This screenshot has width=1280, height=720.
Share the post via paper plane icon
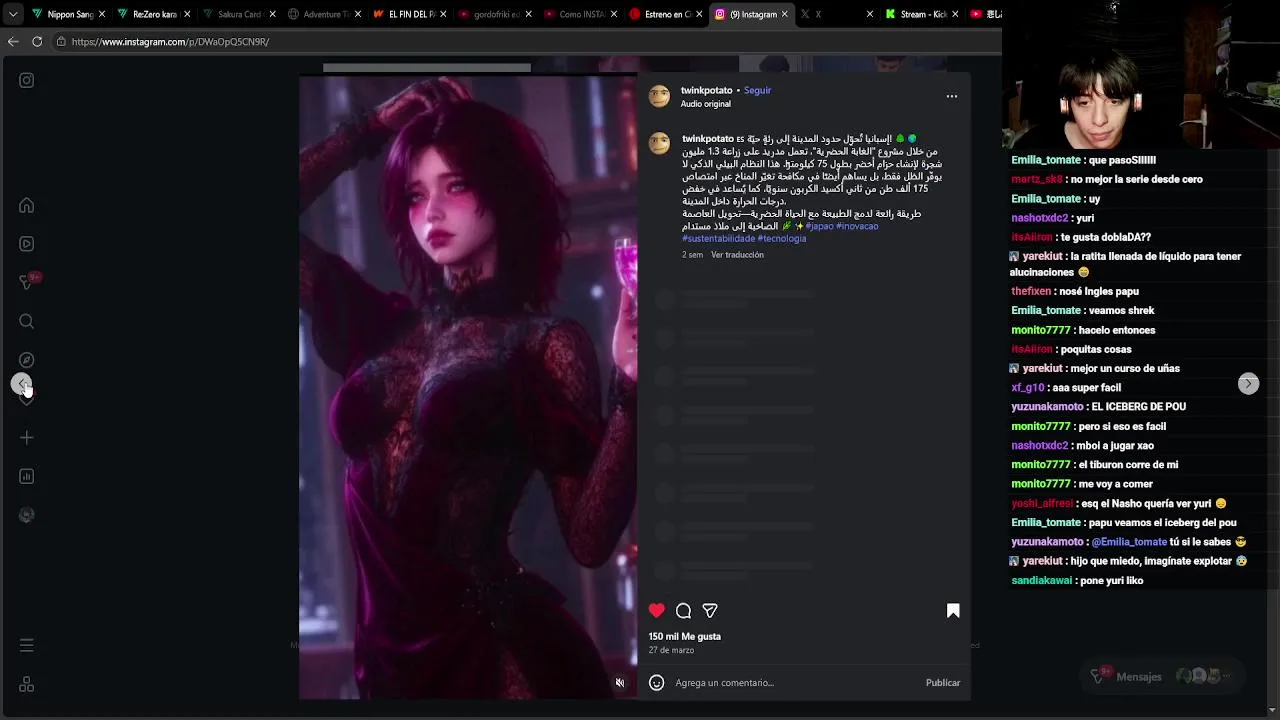(710, 610)
